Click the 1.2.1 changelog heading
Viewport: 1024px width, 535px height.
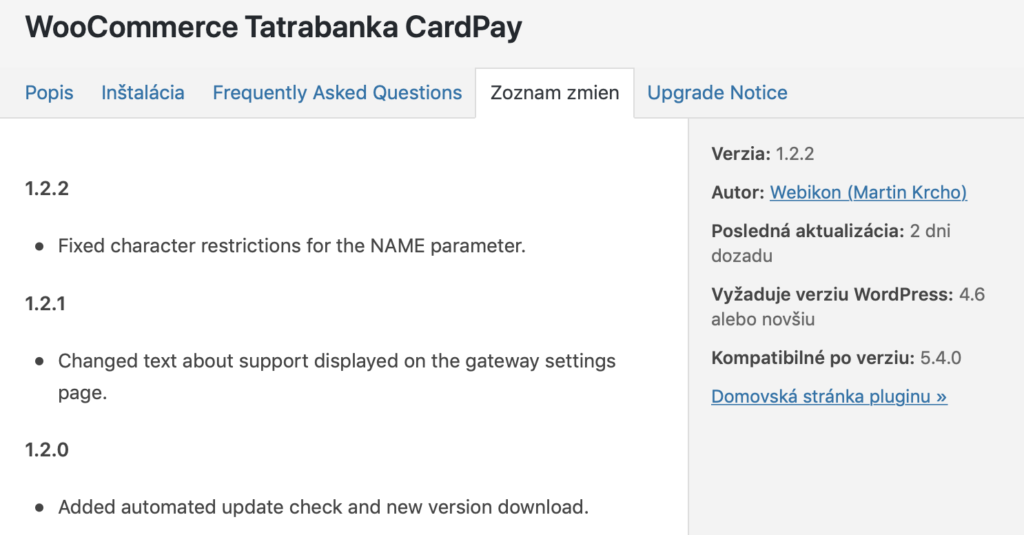tap(46, 303)
